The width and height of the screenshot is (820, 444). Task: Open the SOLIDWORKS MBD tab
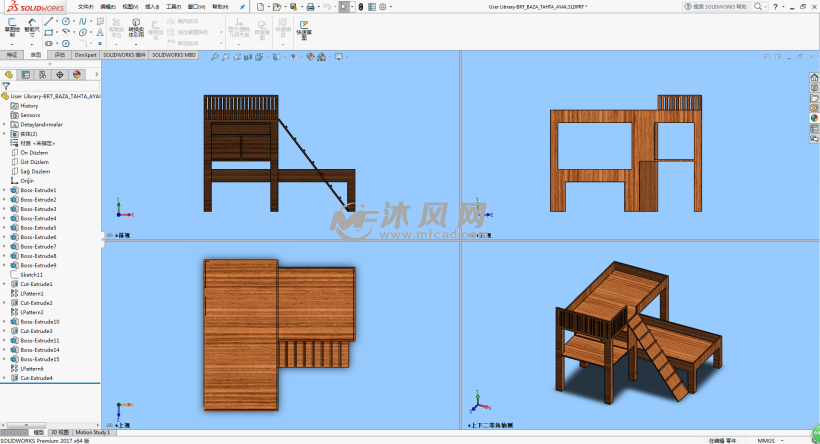pyautogui.click(x=174, y=55)
